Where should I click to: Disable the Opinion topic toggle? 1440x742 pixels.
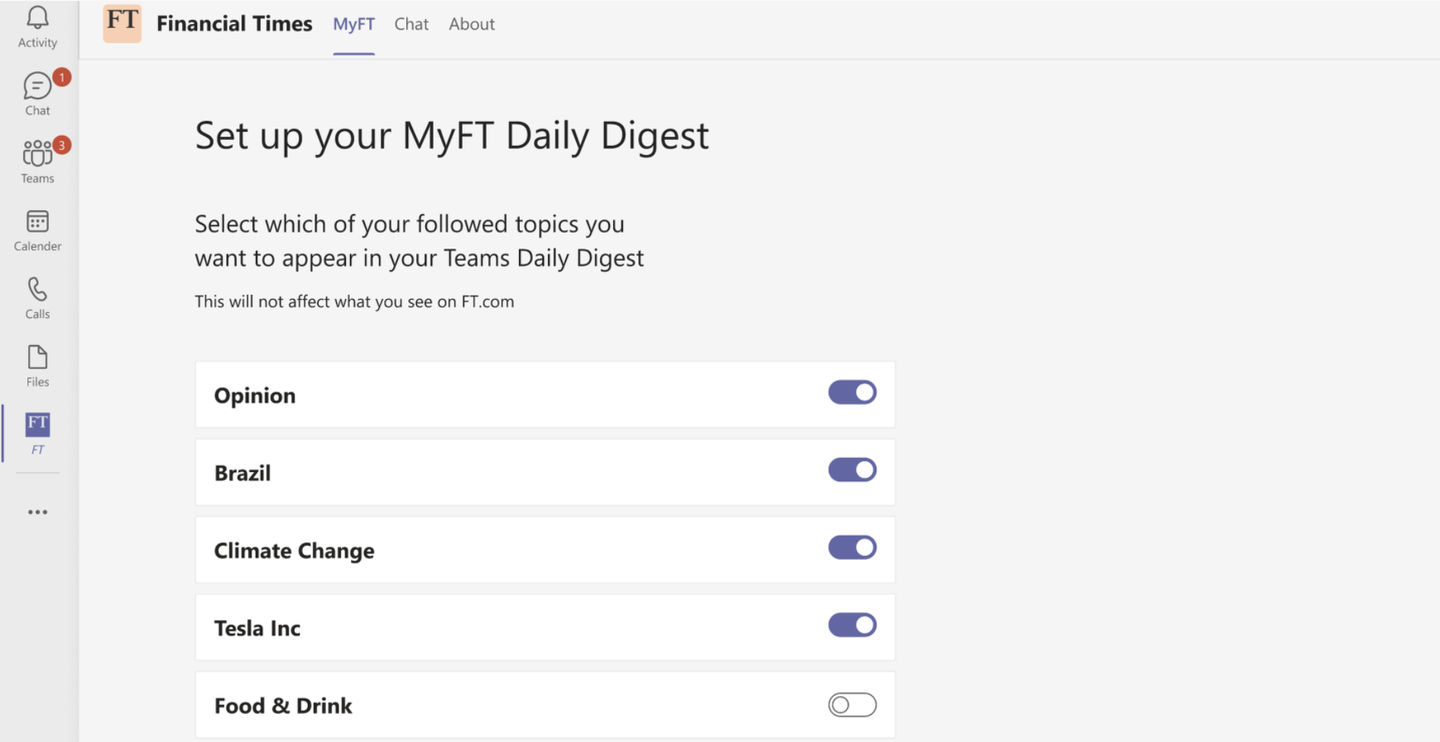[x=852, y=392]
